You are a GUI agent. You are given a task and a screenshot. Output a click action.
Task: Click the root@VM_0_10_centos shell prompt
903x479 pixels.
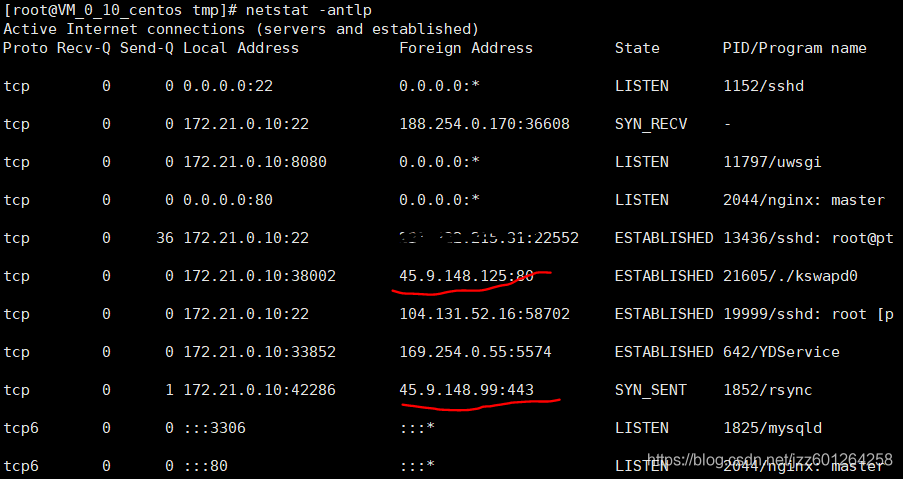point(120,10)
